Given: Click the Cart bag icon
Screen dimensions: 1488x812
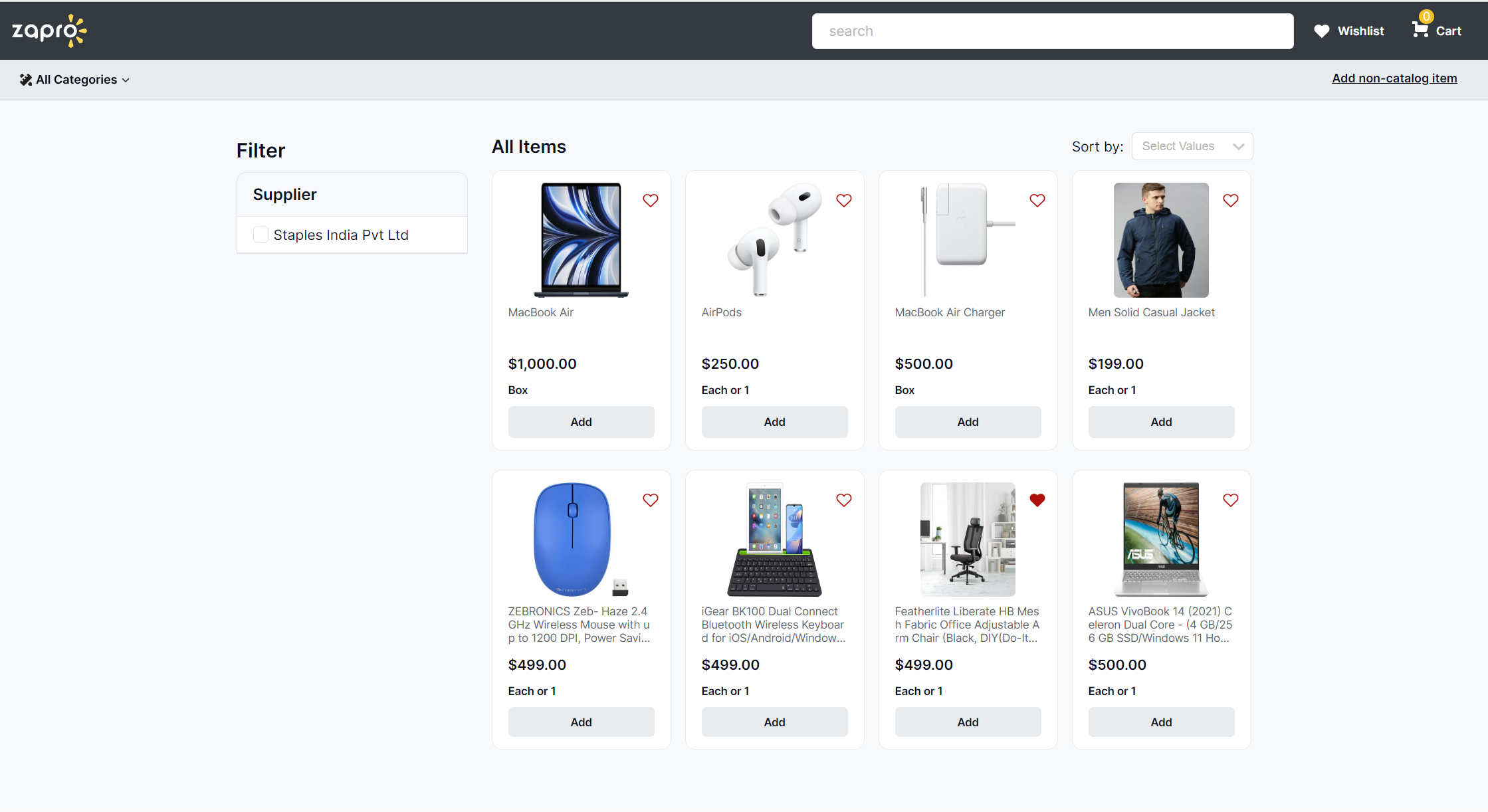Looking at the screenshot, I should coord(1419,29).
